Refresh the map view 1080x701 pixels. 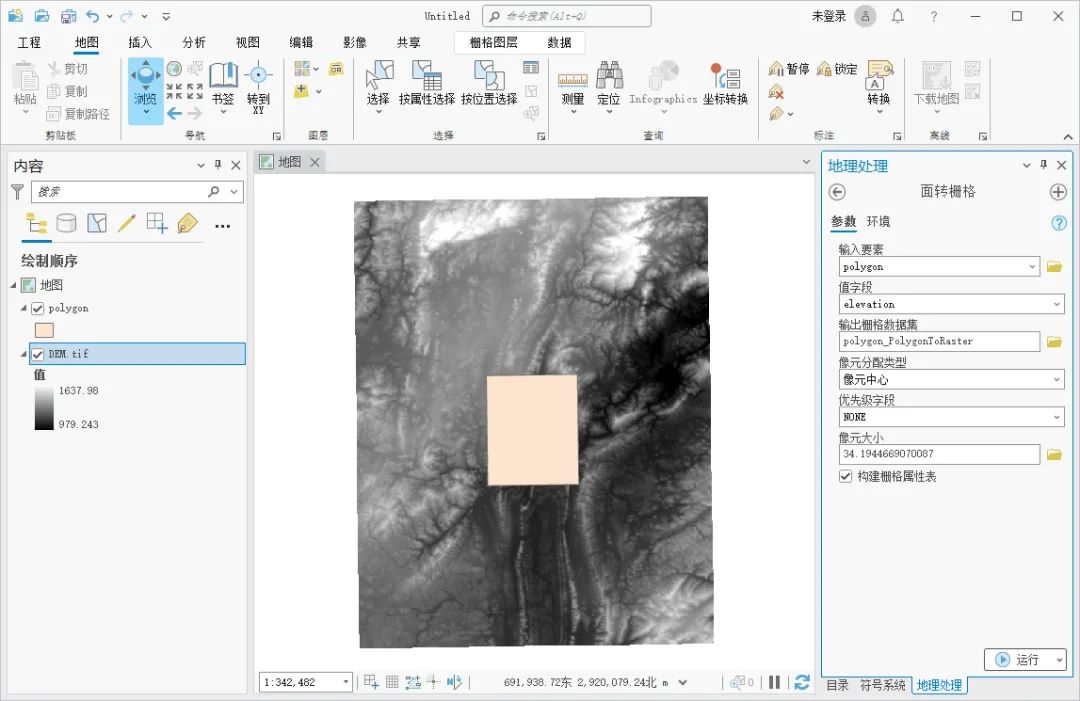click(802, 682)
